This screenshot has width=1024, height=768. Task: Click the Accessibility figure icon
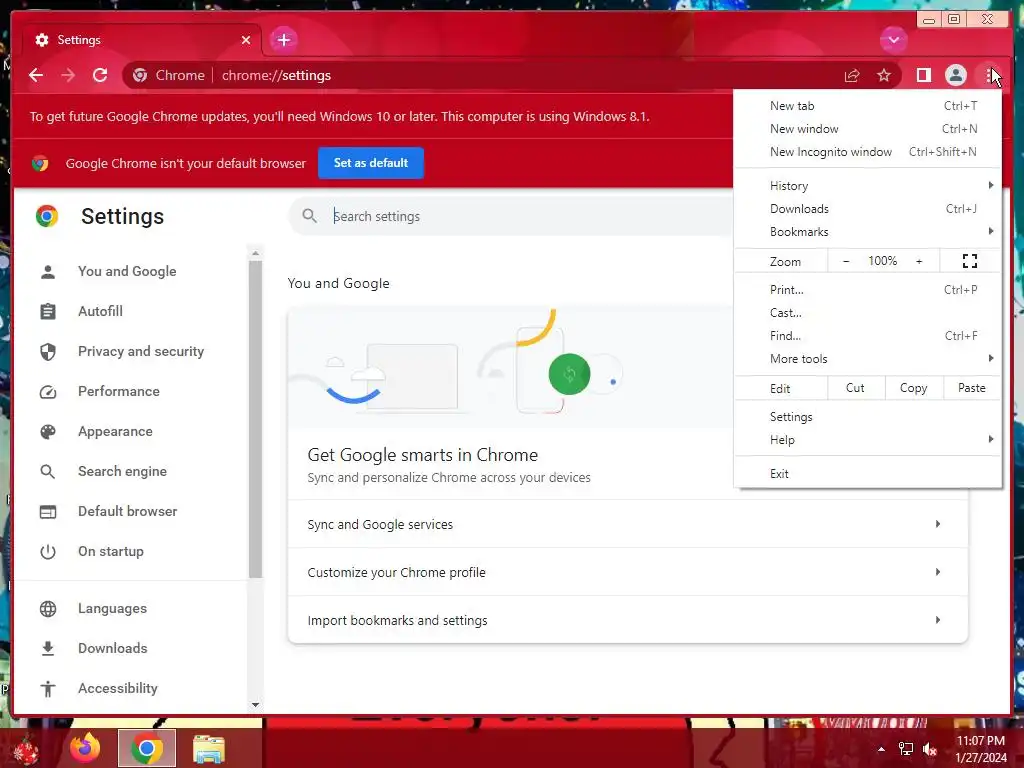click(x=48, y=688)
